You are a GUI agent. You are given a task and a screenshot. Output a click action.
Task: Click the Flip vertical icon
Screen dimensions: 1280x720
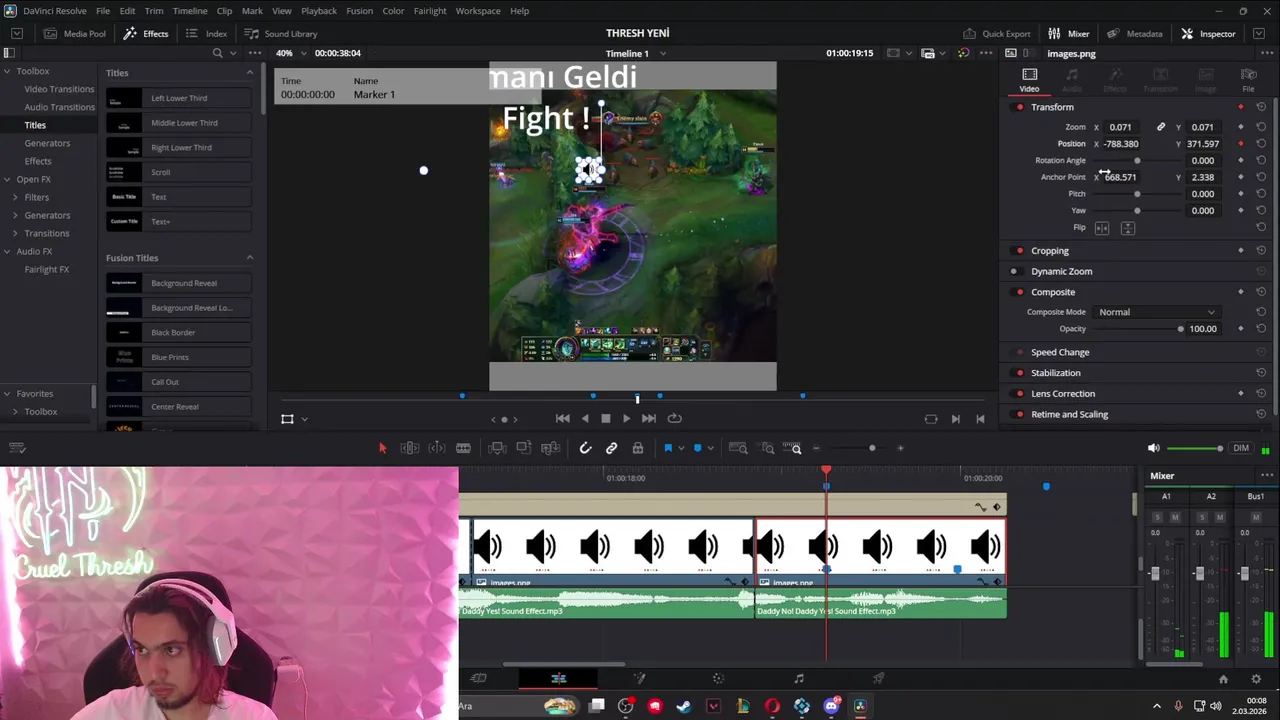(1128, 228)
